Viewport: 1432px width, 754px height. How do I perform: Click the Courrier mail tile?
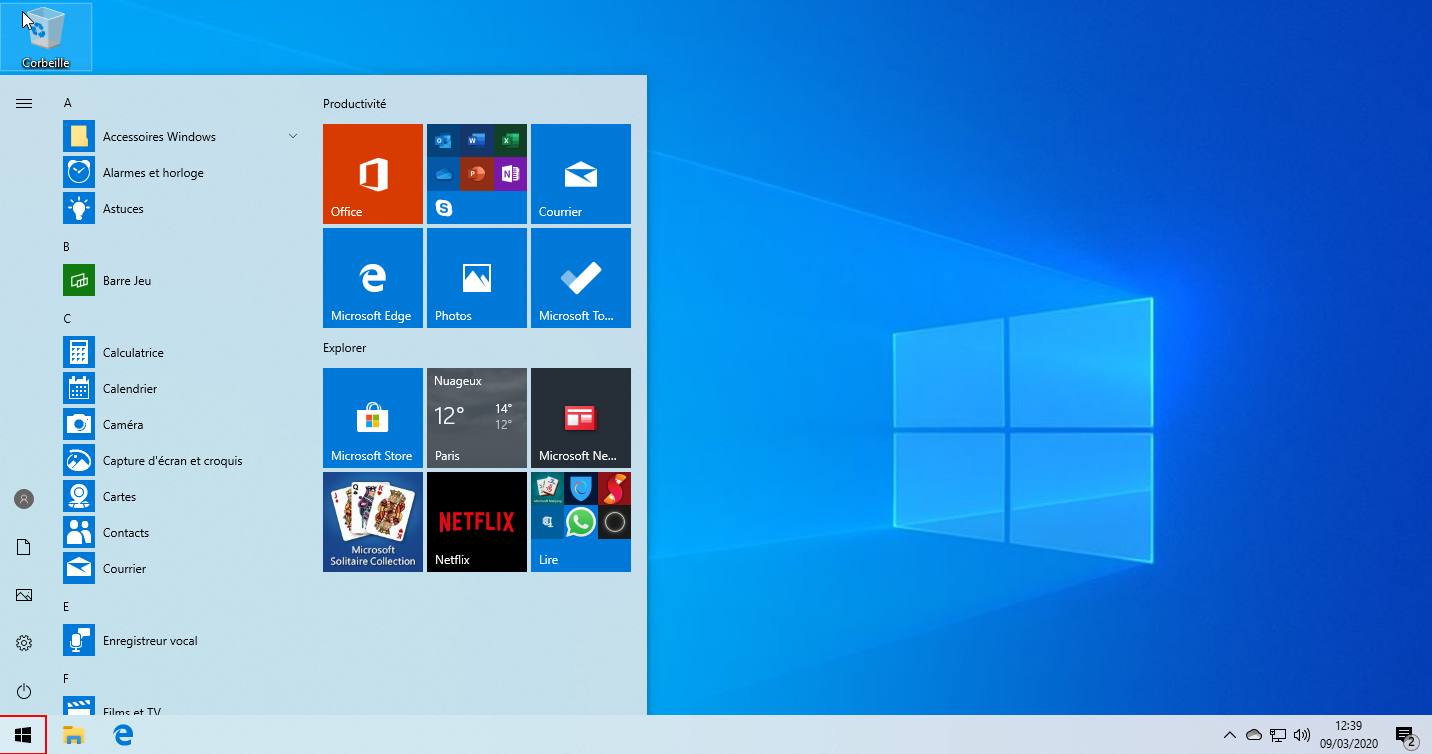[x=581, y=174]
